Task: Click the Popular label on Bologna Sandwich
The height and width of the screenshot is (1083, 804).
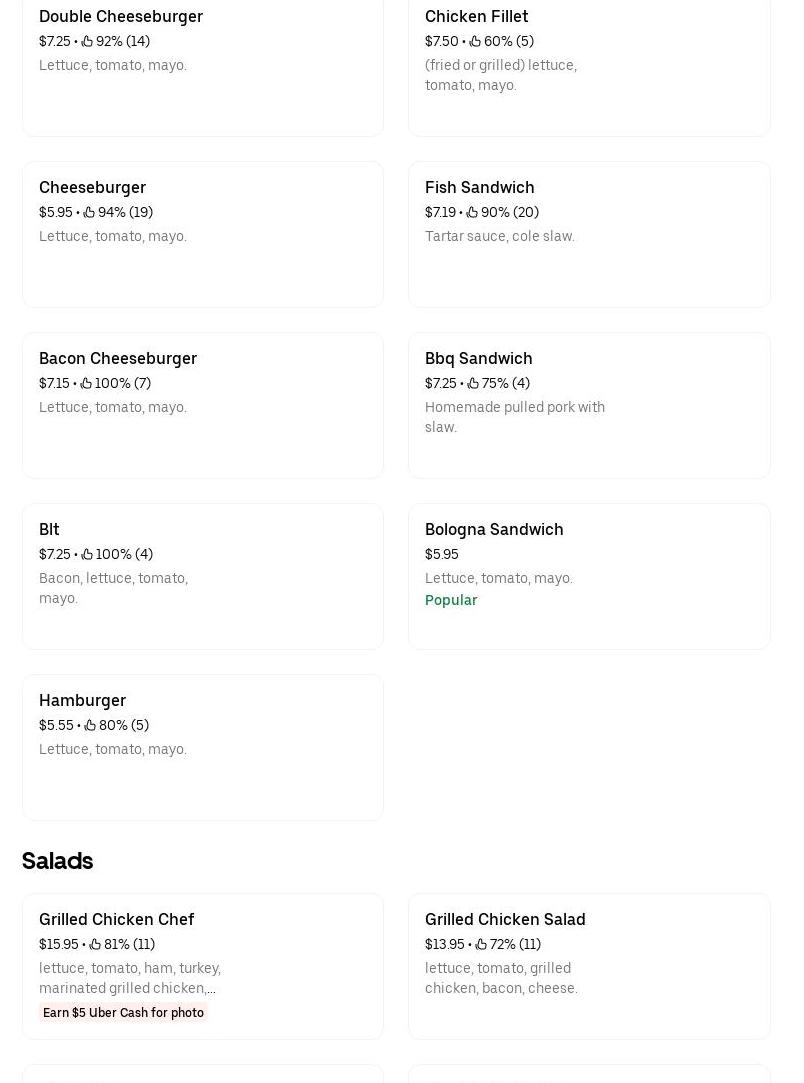Action: pyautogui.click(x=451, y=600)
